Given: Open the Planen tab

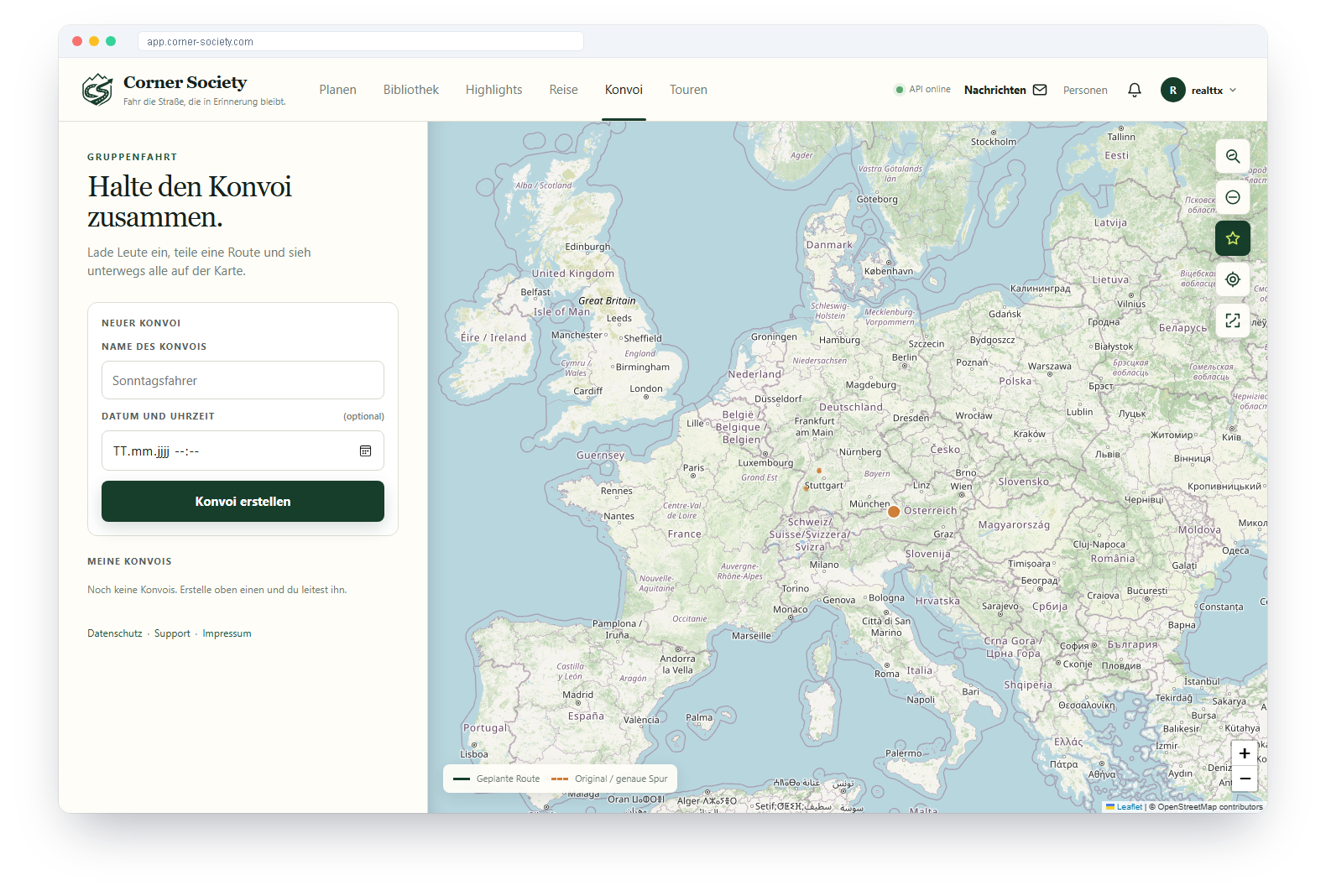Looking at the screenshot, I should click(x=337, y=90).
